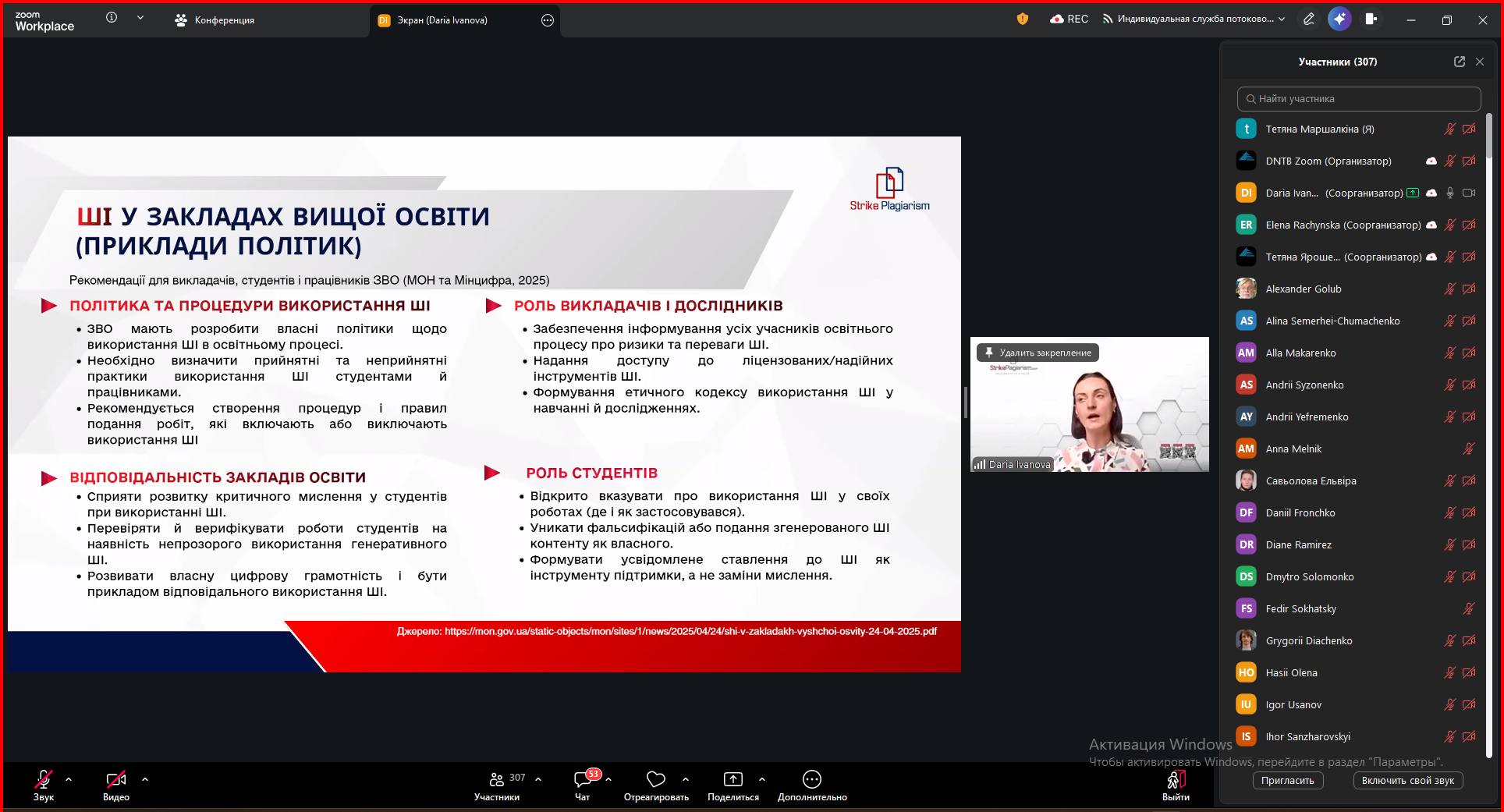Toggle Видео camera button
This screenshot has height=812, width=1504.
pyautogui.click(x=116, y=785)
